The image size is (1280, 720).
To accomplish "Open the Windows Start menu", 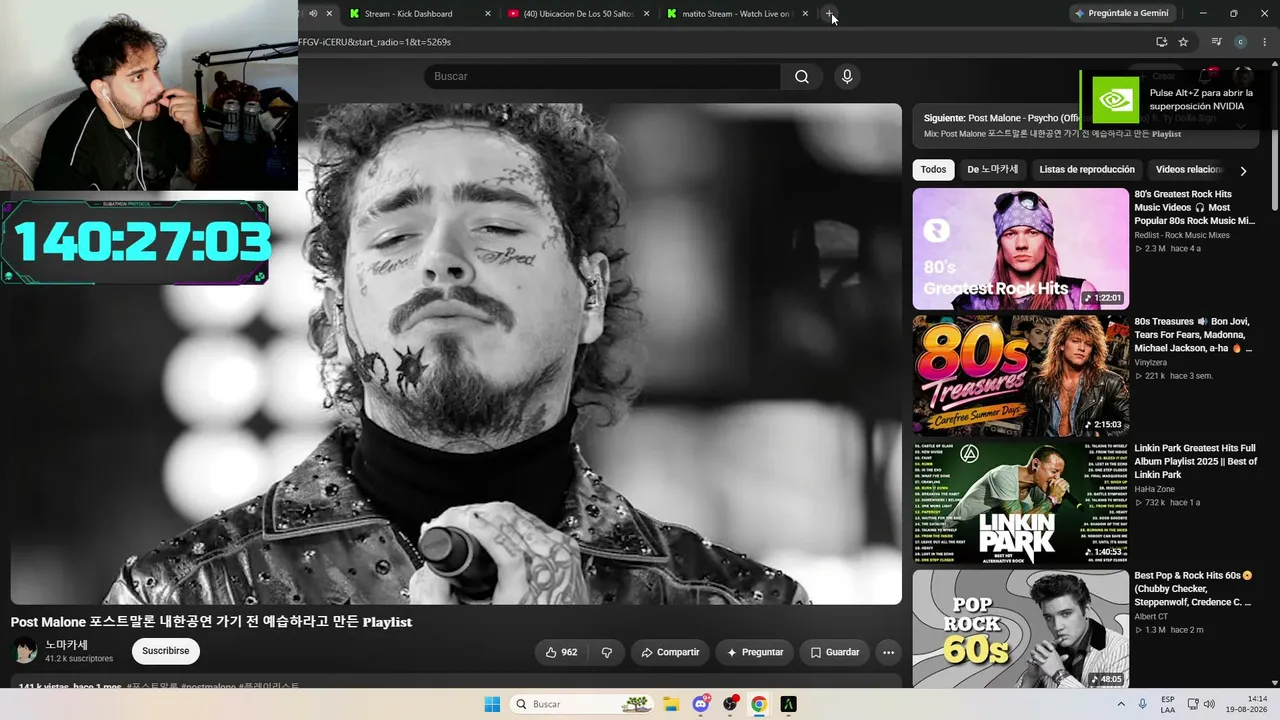I will coord(492,704).
